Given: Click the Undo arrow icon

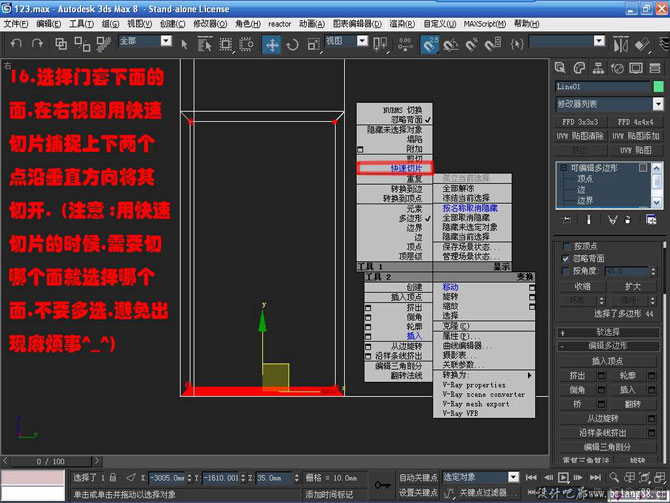Looking at the screenshot, I should point(16,43).
